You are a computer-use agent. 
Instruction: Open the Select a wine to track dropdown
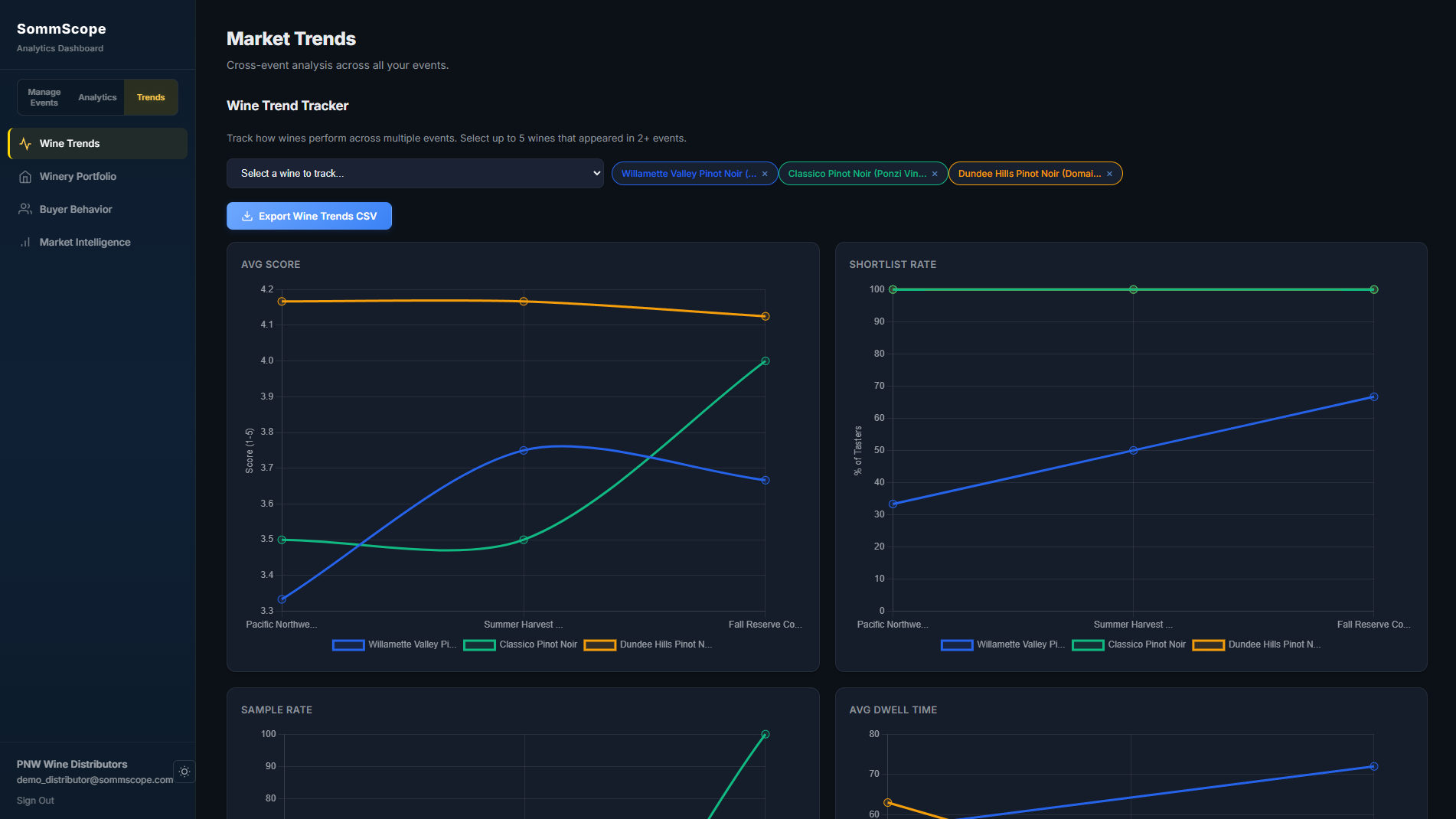point(415,174)
